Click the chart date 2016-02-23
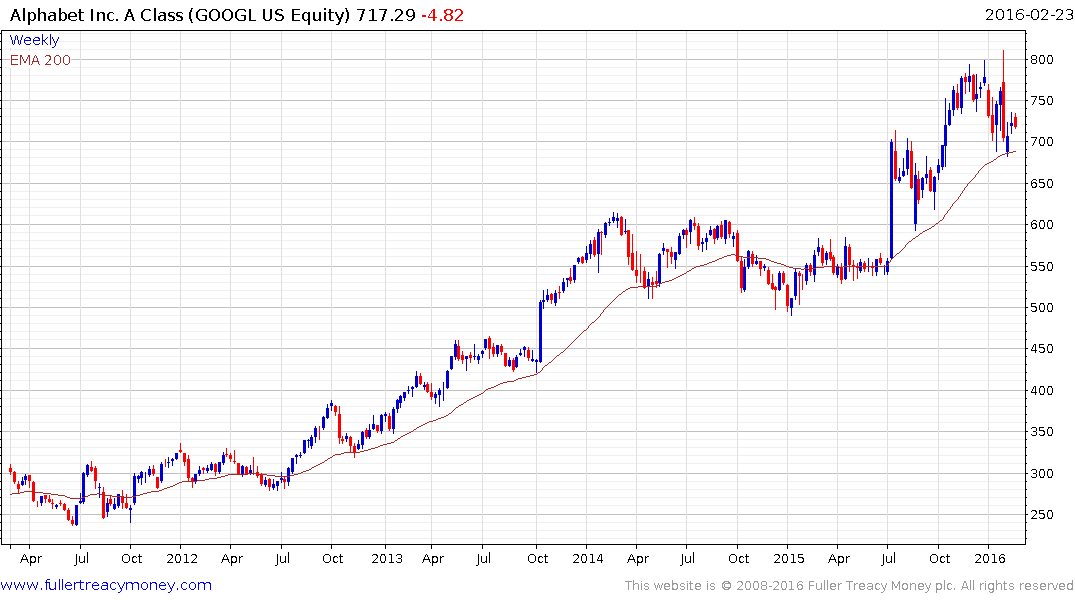This screenshot has height=600, width=1075. pyautogui.click(x=1028, y=15)
